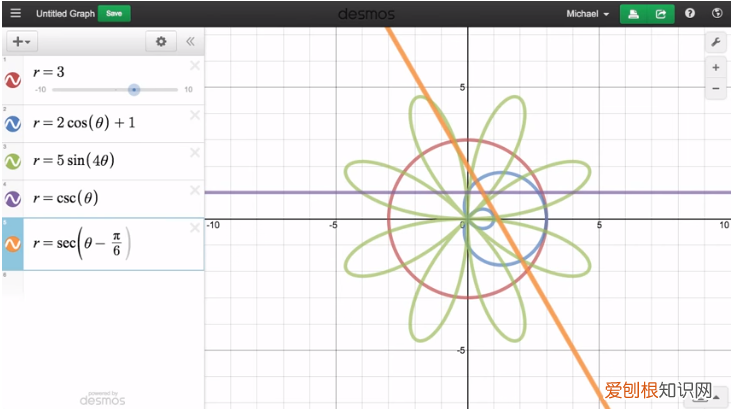738x409 pixels.
Task: Delete the r = csc(θ) expression
Action: [195, 189]
